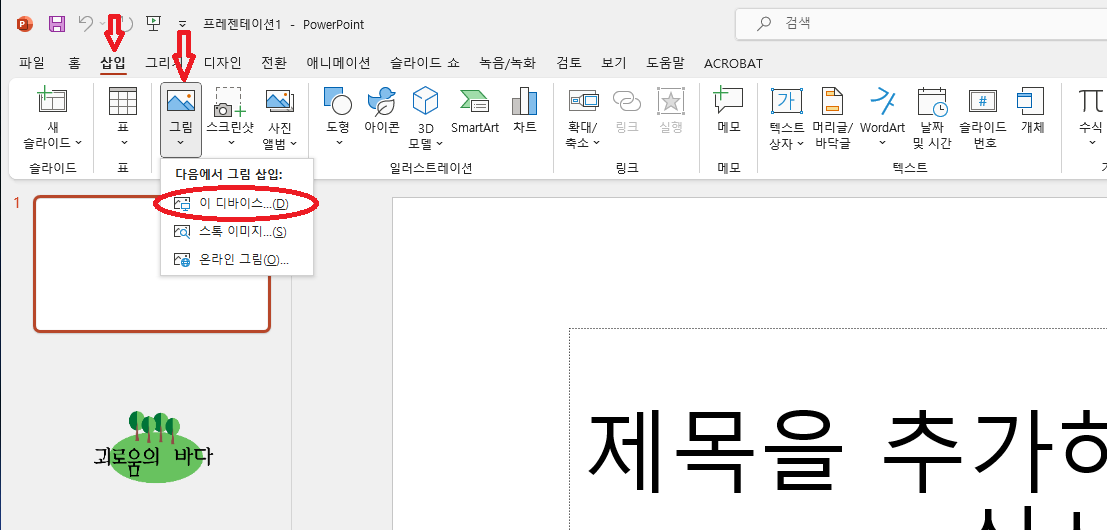Click the 도형 shapes icon
The image size is (1107, 530).
pos(338,102)
